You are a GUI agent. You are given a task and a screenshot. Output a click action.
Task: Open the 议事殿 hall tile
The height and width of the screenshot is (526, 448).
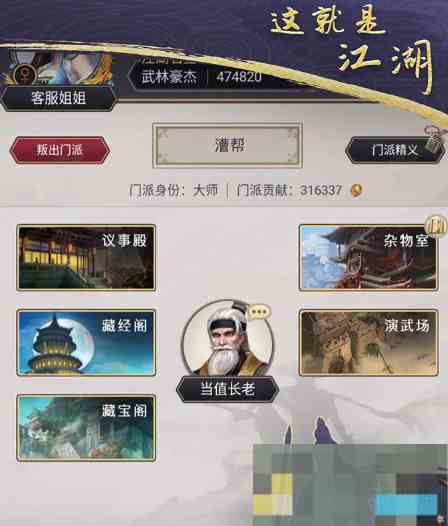pyautogui.click(x=86, y=257)
